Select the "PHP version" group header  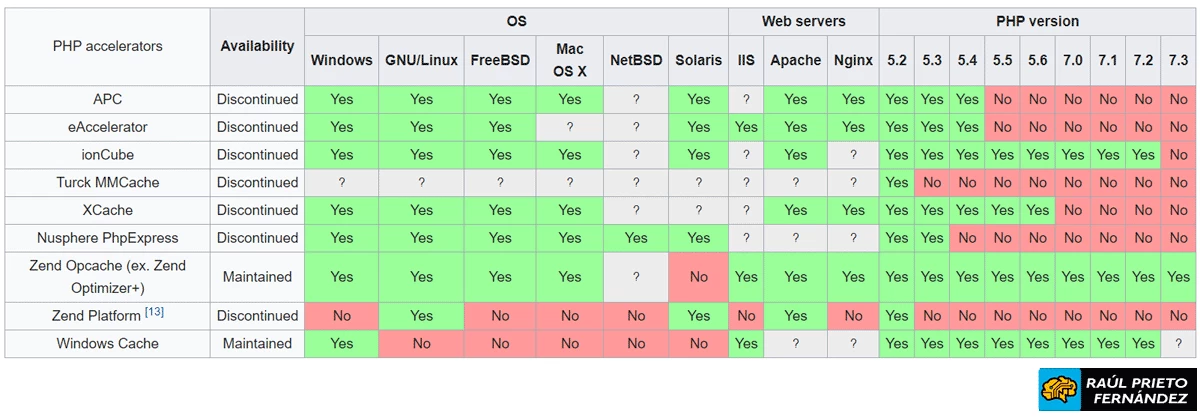[x=1037, y=21]
